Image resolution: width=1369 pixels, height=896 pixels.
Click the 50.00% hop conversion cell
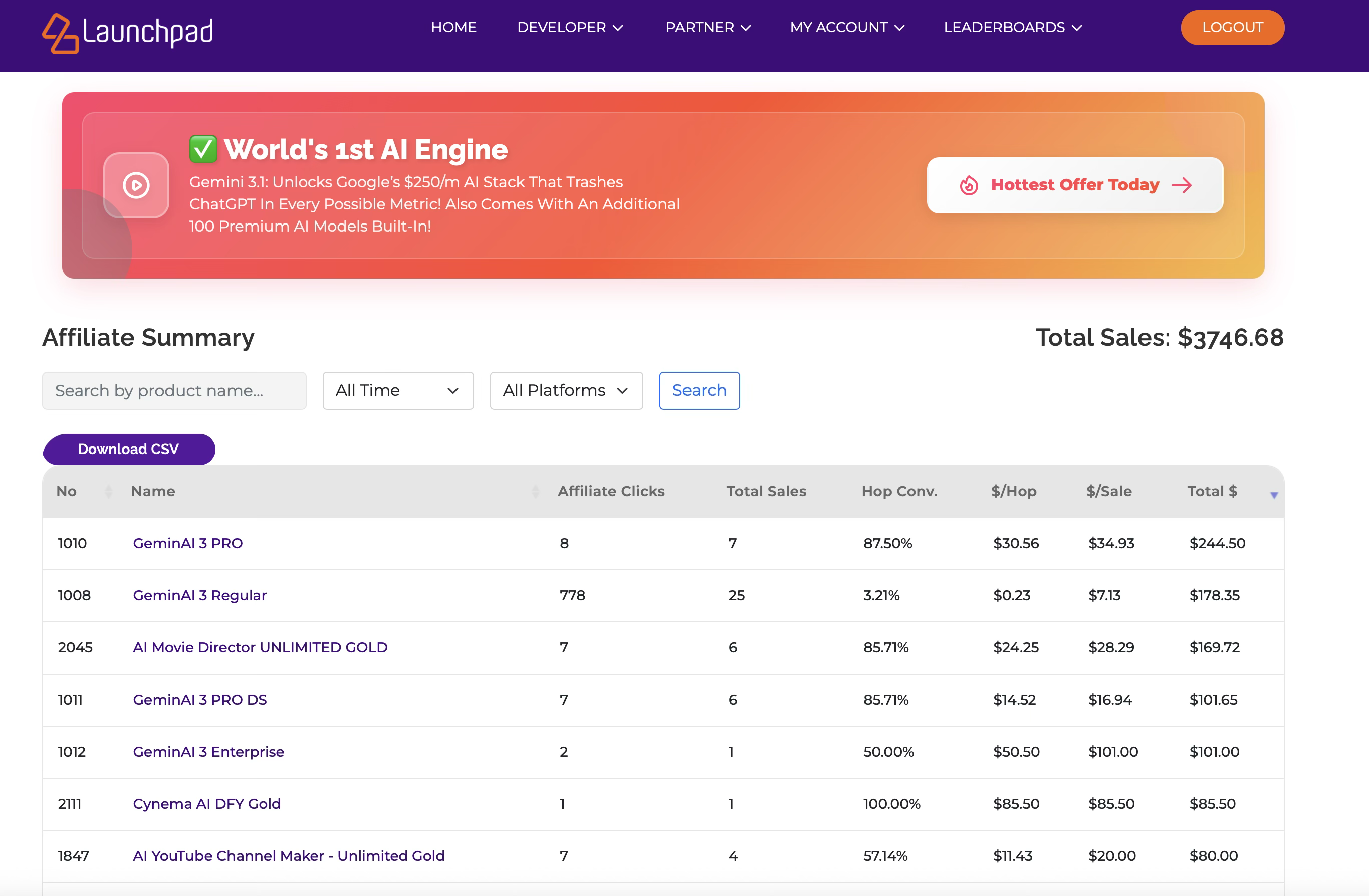point(888,752)
